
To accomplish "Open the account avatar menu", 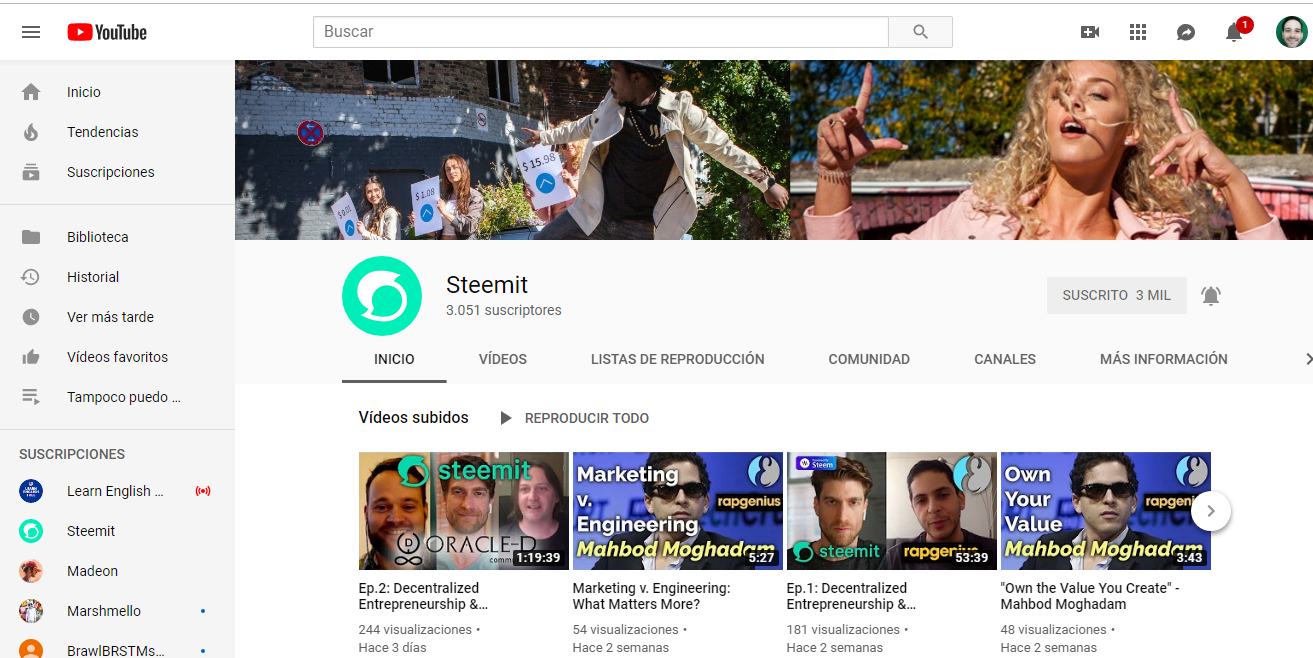I will [1292, 32].
